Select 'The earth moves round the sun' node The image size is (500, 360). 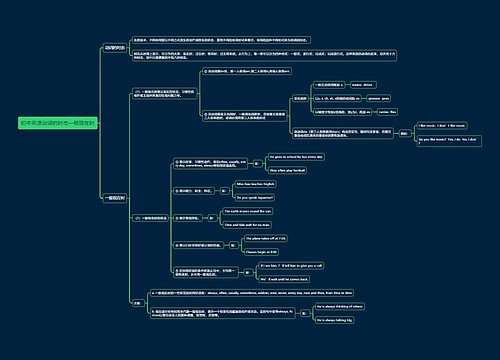(x=248, y=211)
